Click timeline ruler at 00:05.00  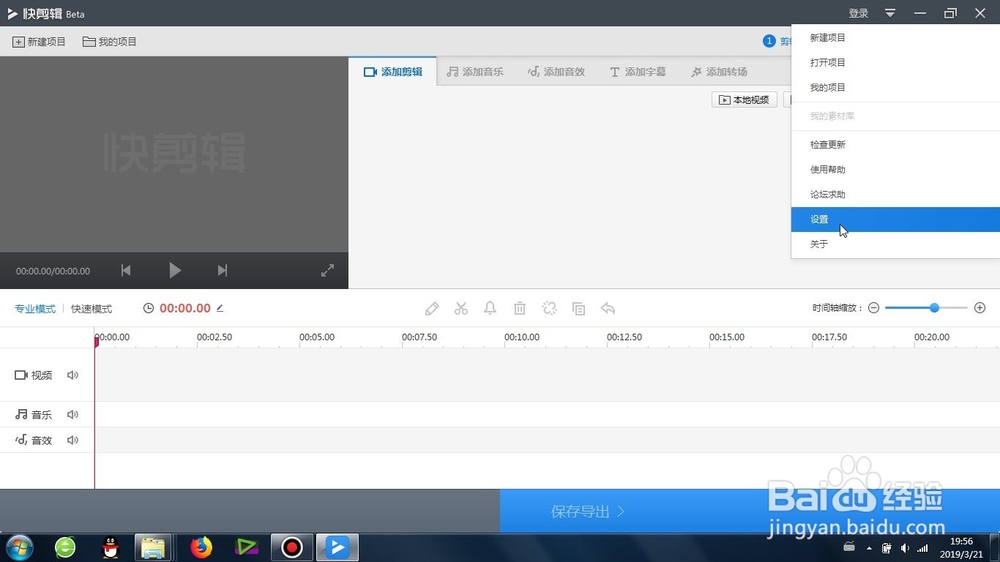[x=317, y=337]
